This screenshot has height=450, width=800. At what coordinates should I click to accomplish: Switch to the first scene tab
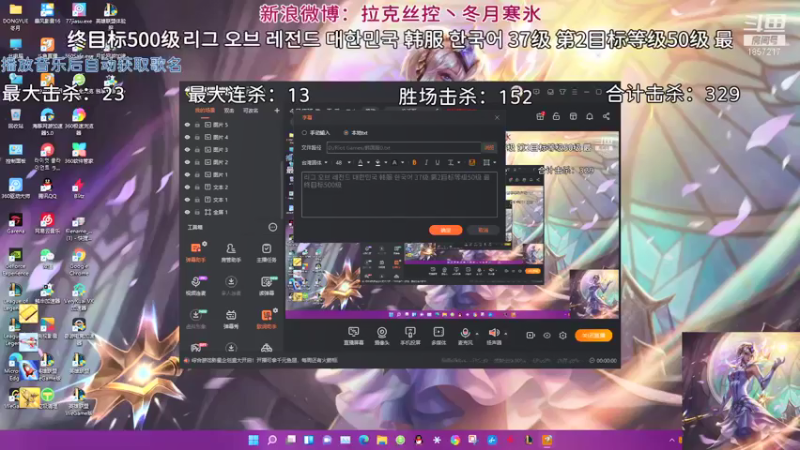tap(205, 110)
